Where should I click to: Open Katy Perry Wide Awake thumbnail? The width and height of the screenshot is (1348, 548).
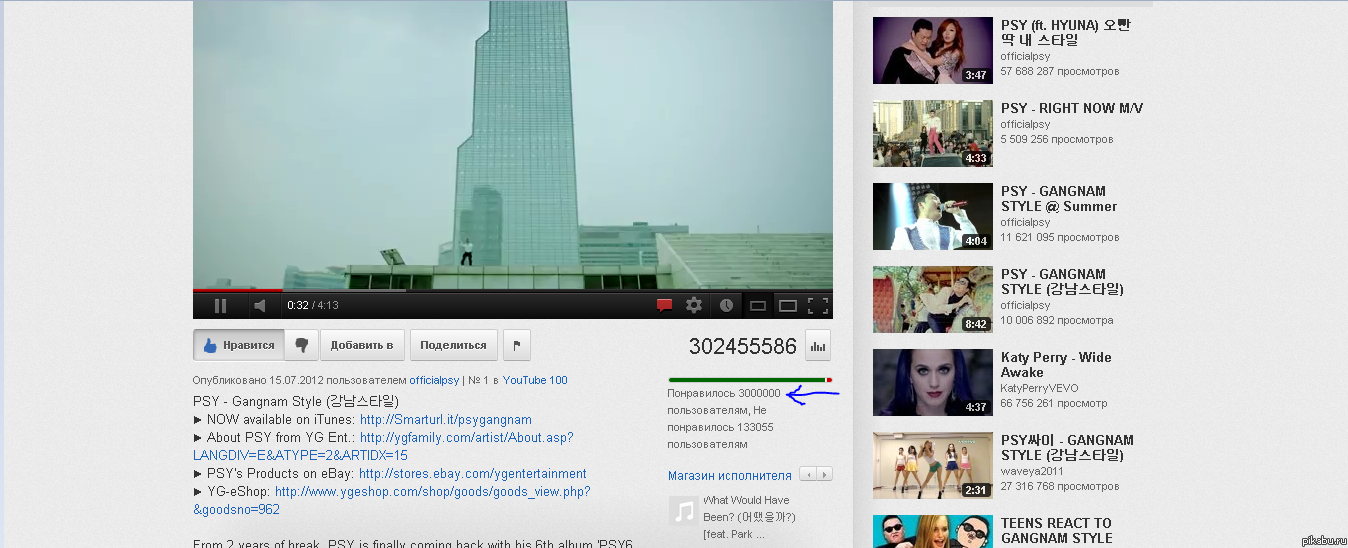(933, 382)
